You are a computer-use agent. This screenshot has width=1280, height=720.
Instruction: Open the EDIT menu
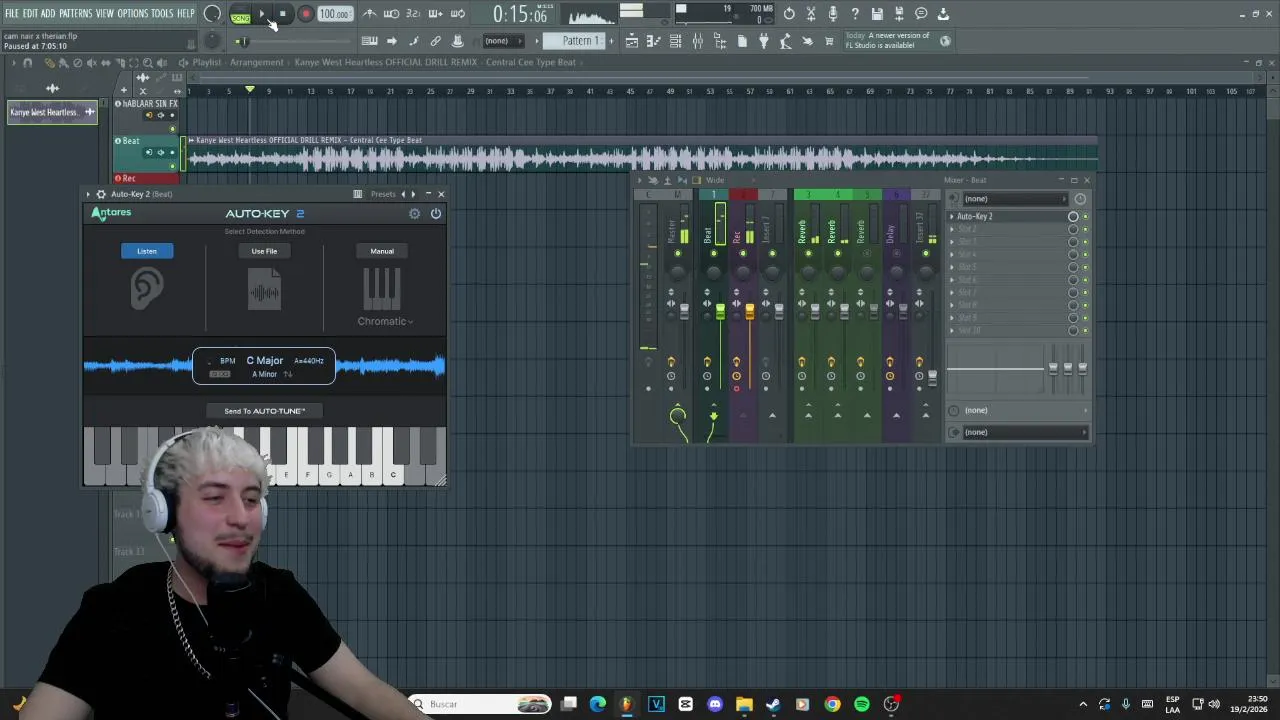[x=30, y=13]
